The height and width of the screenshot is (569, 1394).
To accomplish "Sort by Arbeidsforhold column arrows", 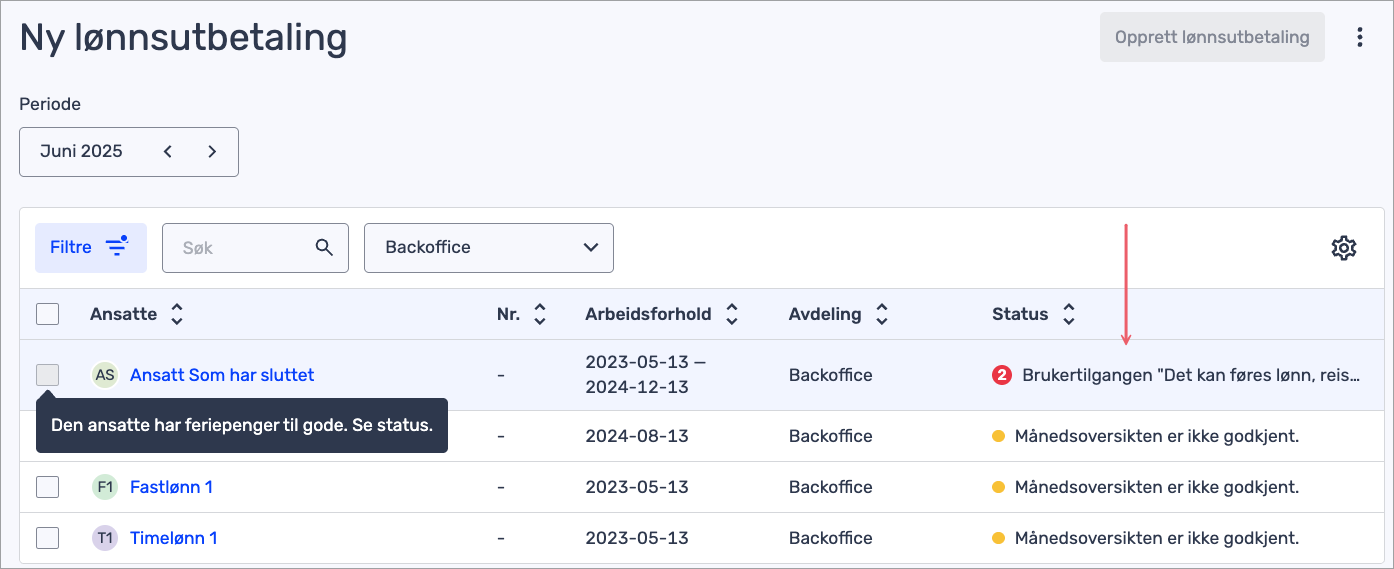I will pyautogui.click(x=732, y=314).
